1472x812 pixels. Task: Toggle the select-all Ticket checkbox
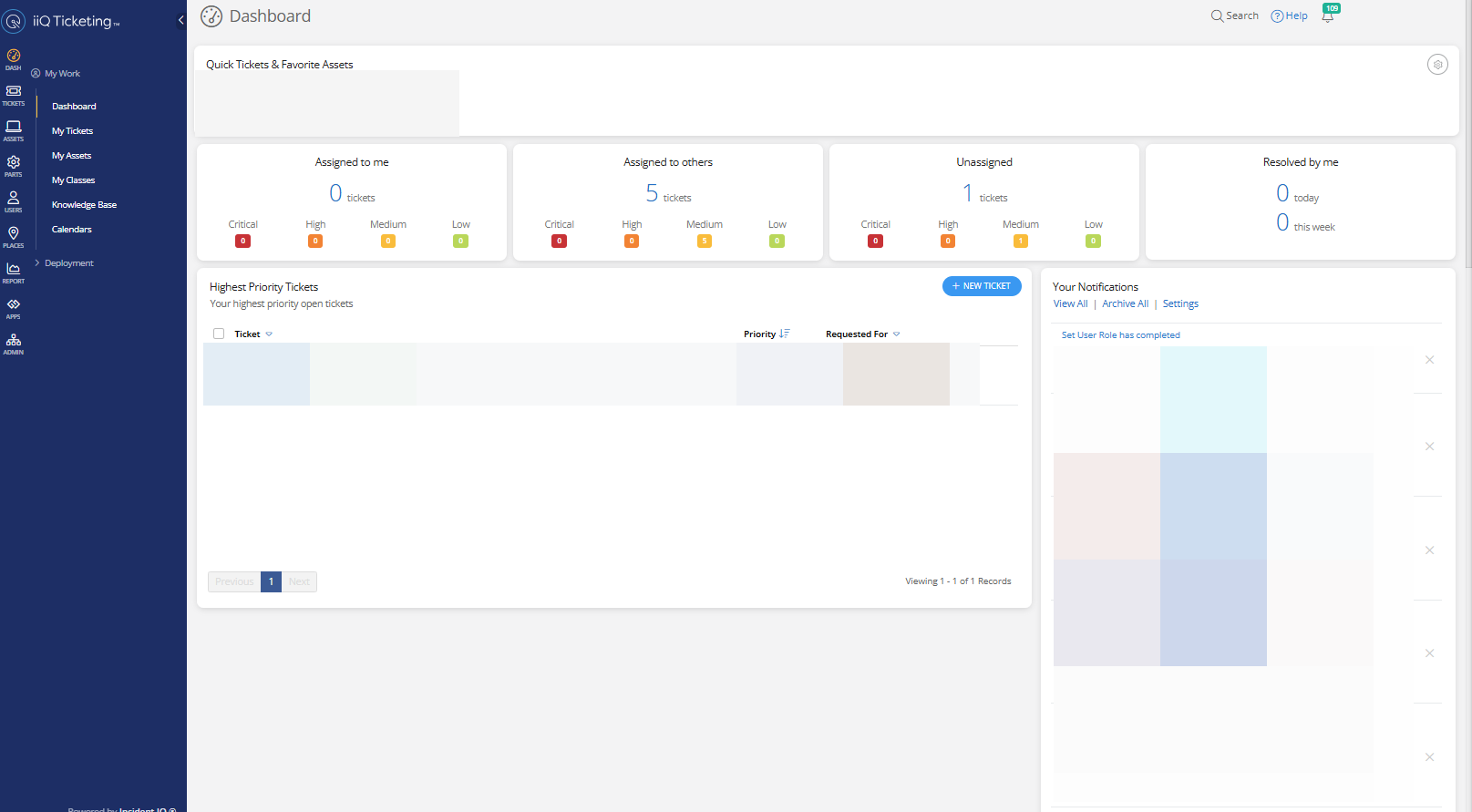pos(219,334)
